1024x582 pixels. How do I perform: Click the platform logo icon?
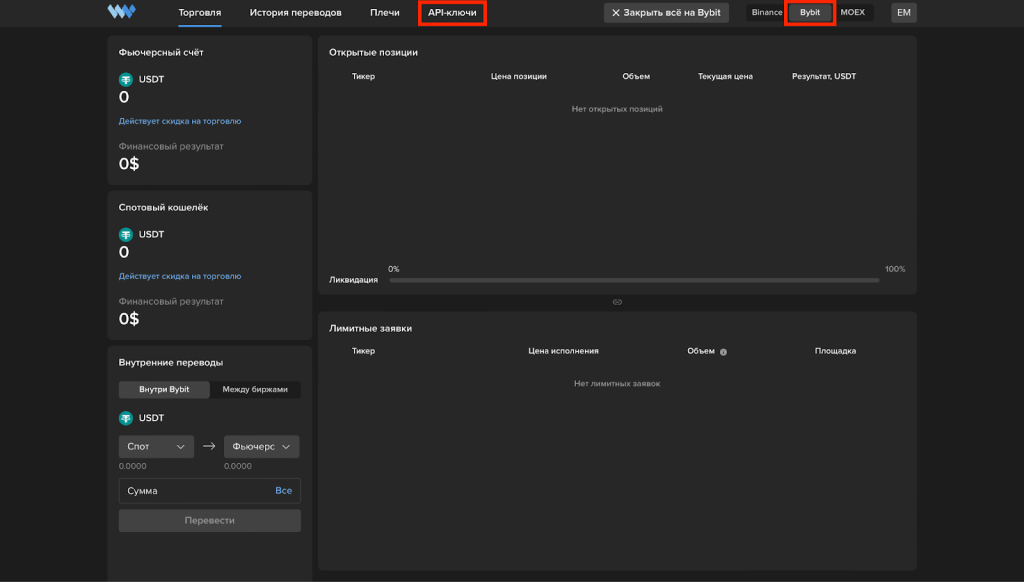(122, 13)
